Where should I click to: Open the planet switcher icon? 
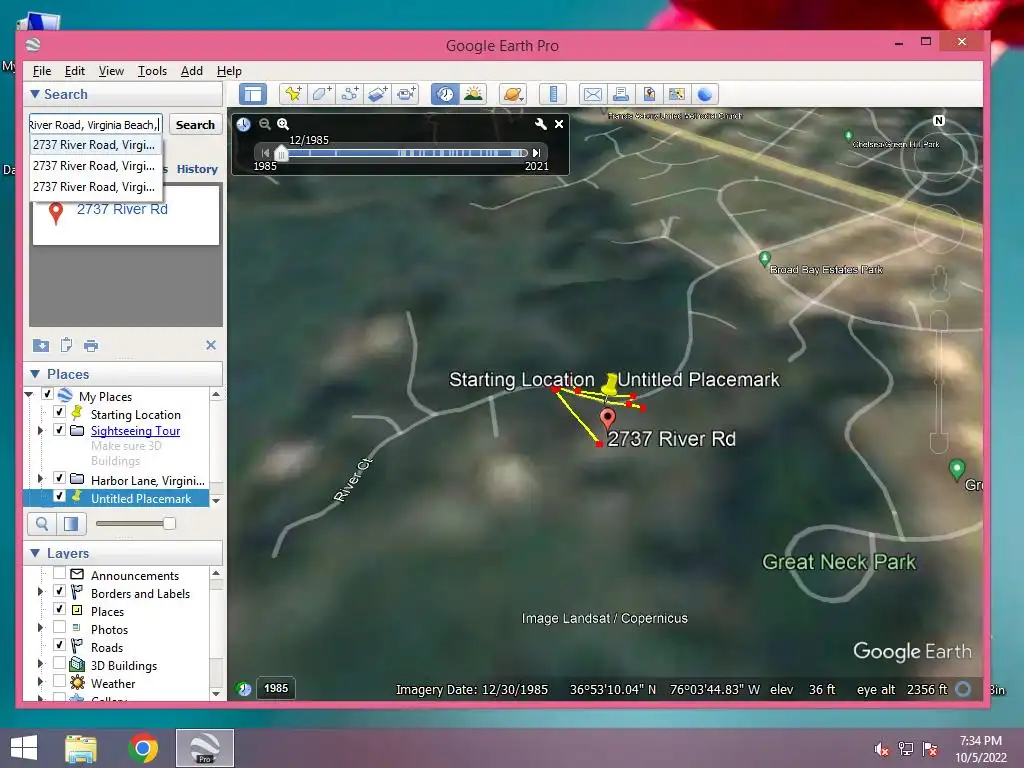[513, 94]
